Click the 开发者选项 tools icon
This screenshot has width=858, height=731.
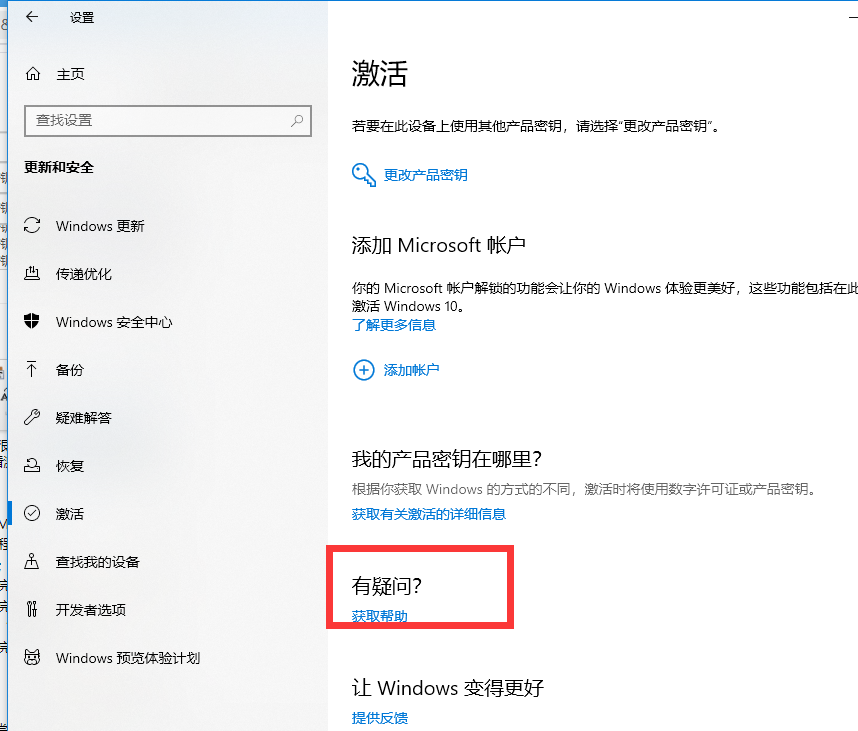point(32,609)
